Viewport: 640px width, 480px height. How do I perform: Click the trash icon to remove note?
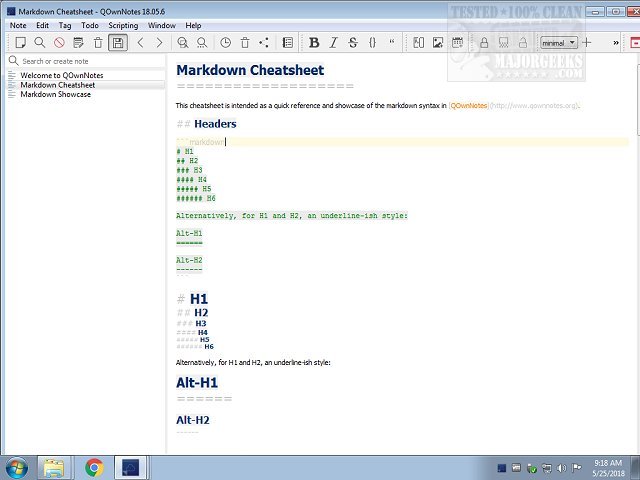pyautogui.click(x=98, y=43)
